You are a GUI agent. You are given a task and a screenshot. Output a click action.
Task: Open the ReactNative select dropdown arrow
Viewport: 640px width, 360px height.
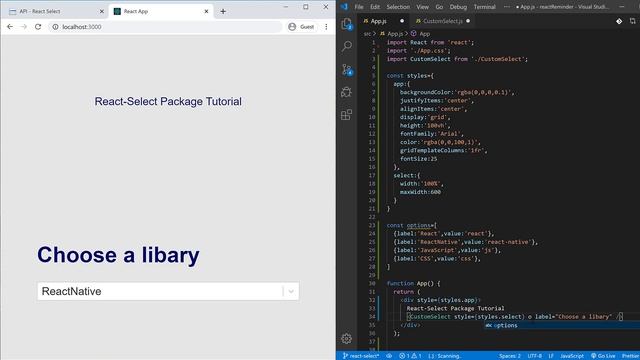pos(291,291)
